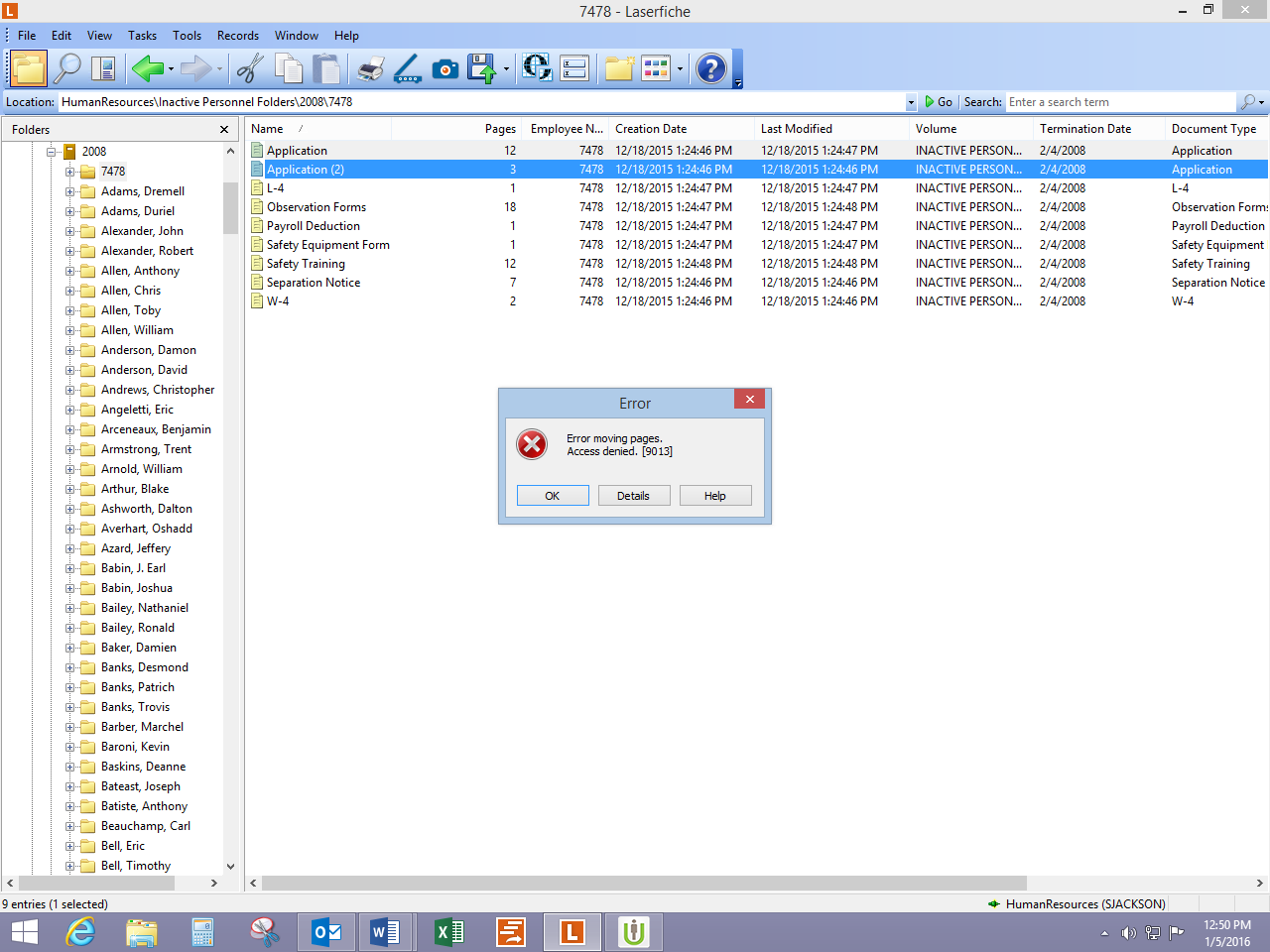Click the Copy toolbar icon
The image size is (1270, 952).
tap(289, 68)
